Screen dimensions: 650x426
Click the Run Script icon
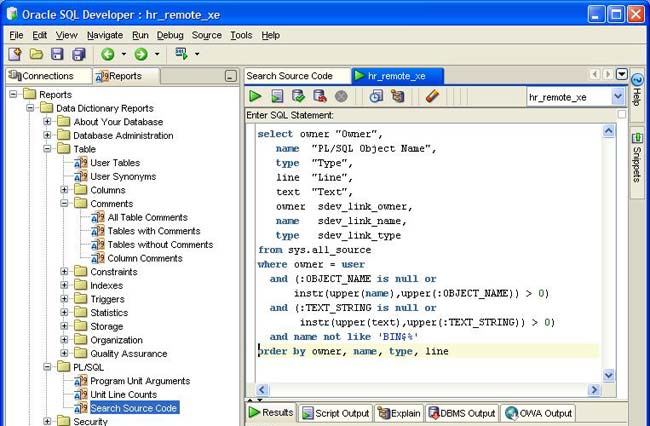coord(278,97)
